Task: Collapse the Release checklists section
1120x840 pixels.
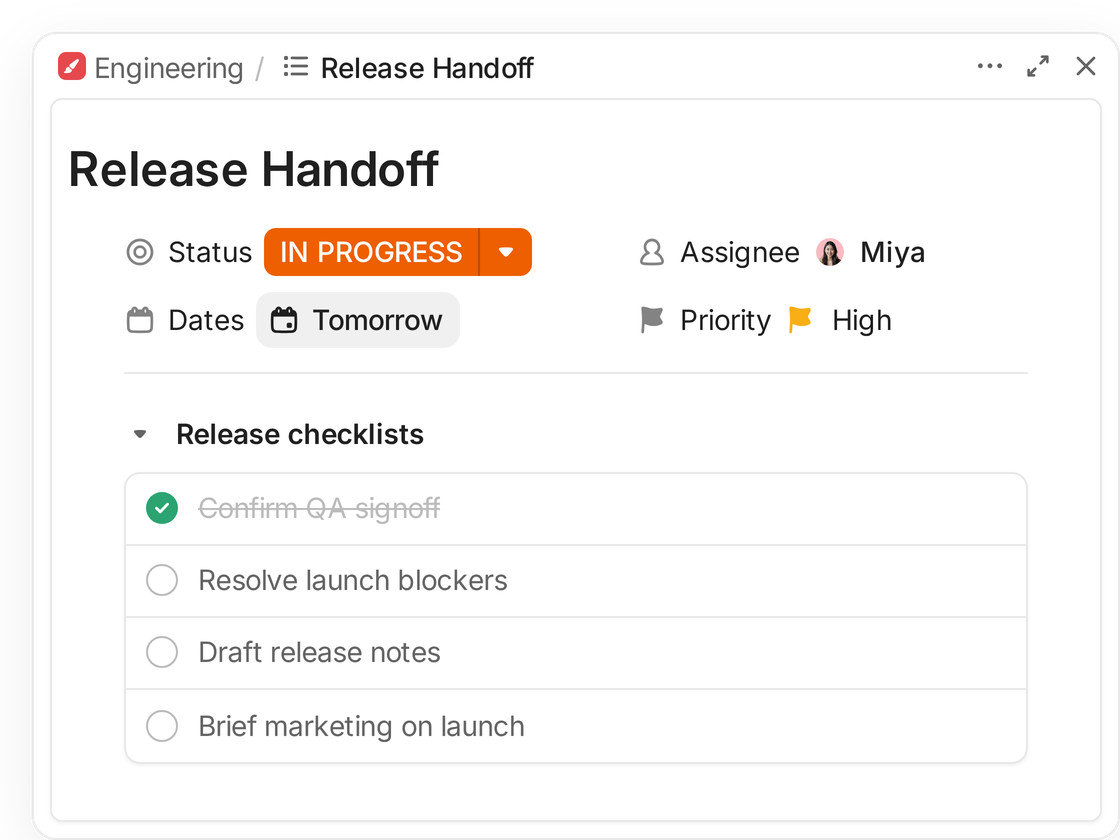Action: pos(140,434)
